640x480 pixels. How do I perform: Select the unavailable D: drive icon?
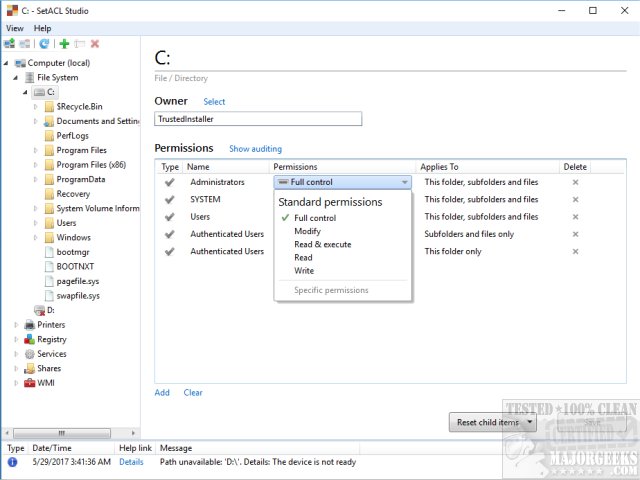coord(39,311)
